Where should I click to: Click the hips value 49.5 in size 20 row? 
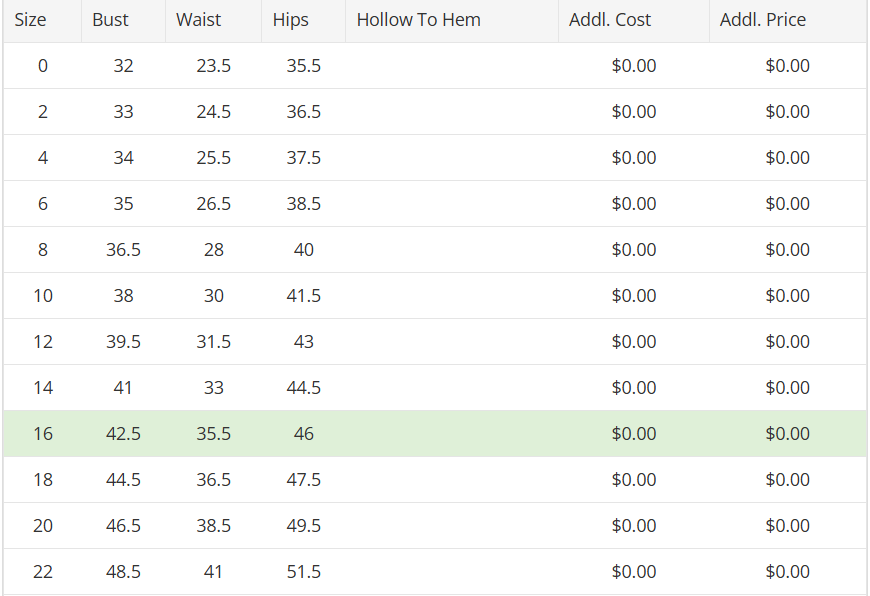(x=303, y=526)
